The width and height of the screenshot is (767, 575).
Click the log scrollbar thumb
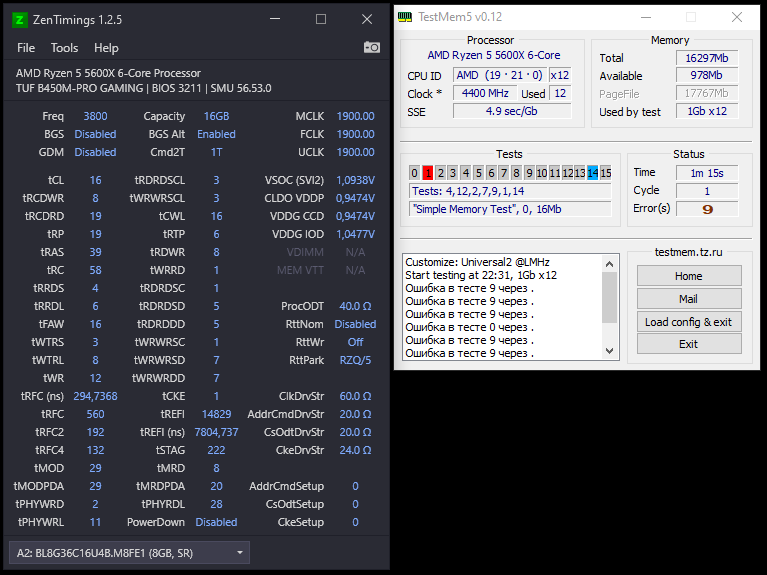point(609,298)
